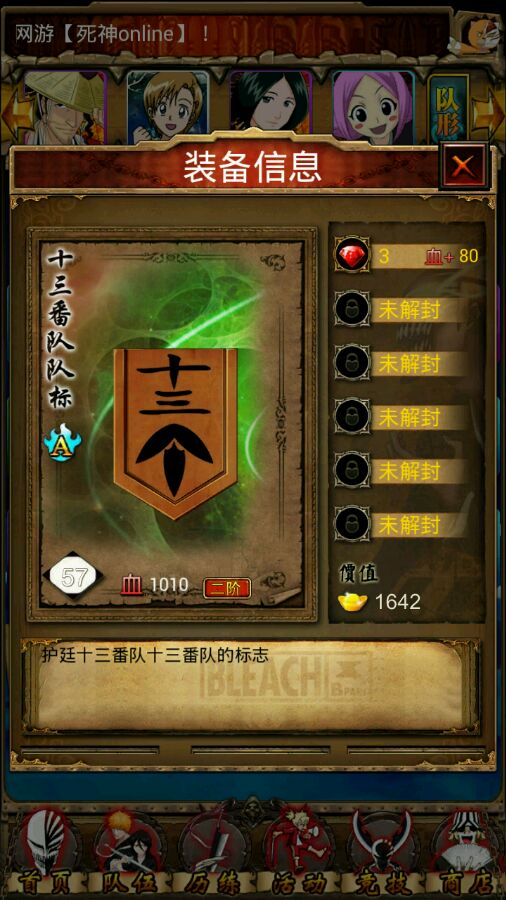Screen dimensions: 506x900
Task: Tap the first locked 未解封 slot icon
Action: click(352, 309)
